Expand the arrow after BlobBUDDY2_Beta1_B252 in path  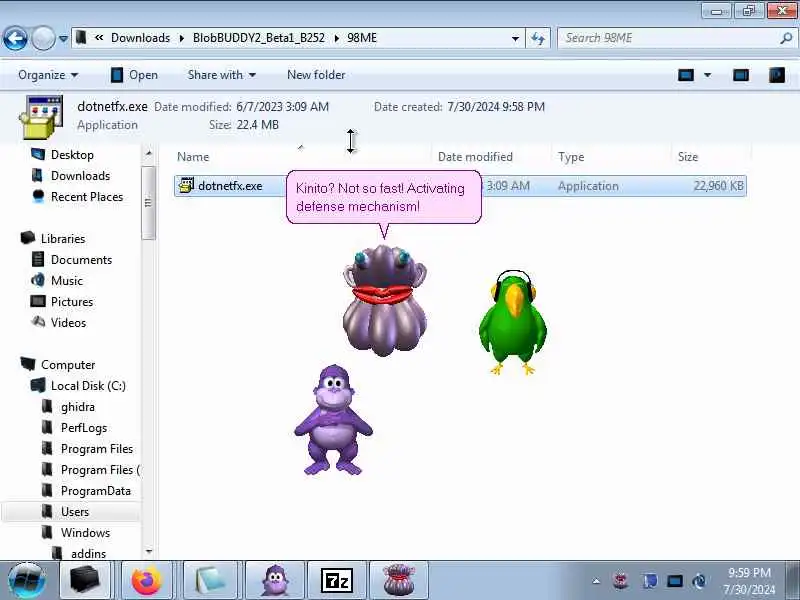point(336,38)
